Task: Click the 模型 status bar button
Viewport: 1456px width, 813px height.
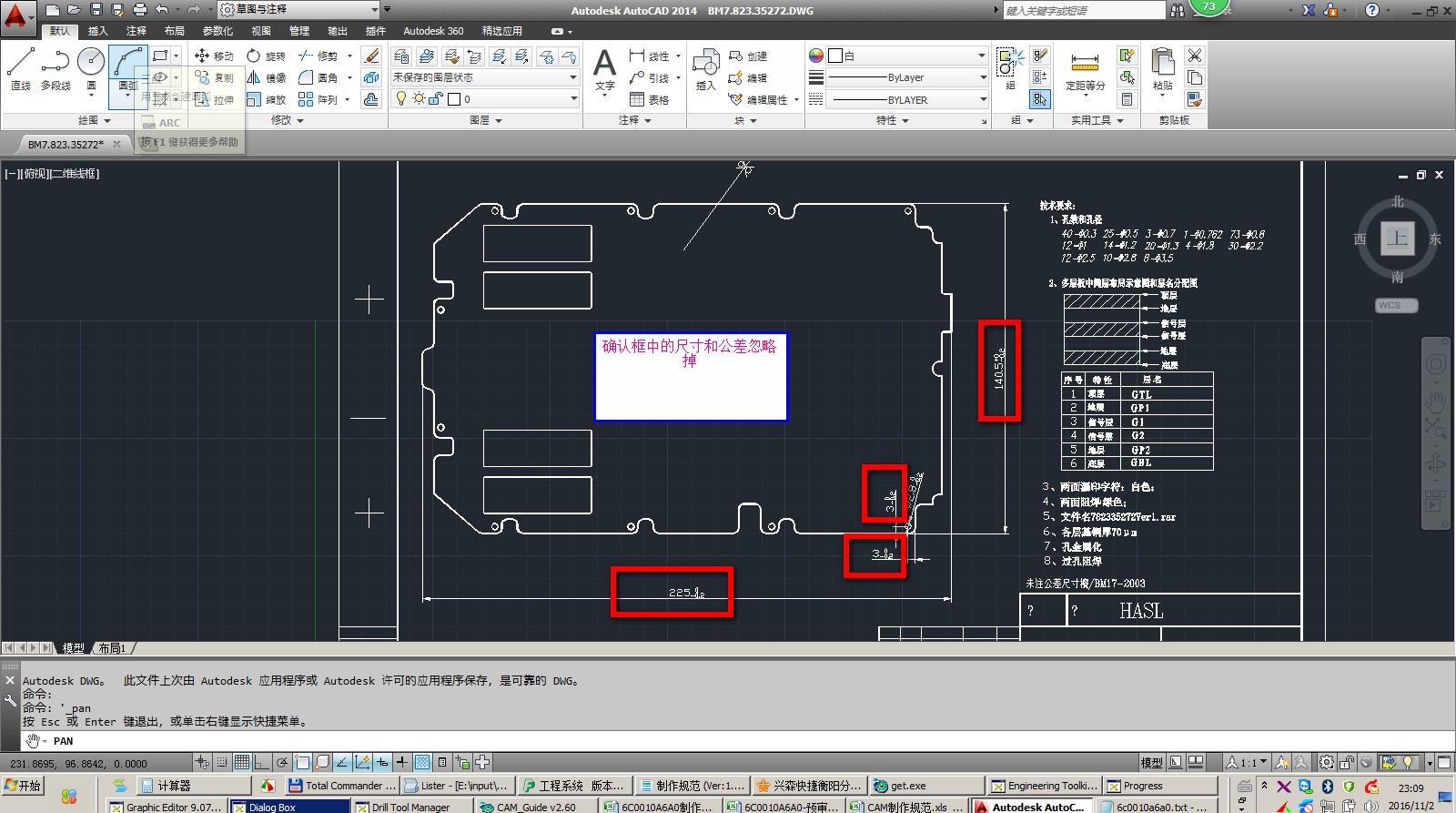Action: (1151, 762)
